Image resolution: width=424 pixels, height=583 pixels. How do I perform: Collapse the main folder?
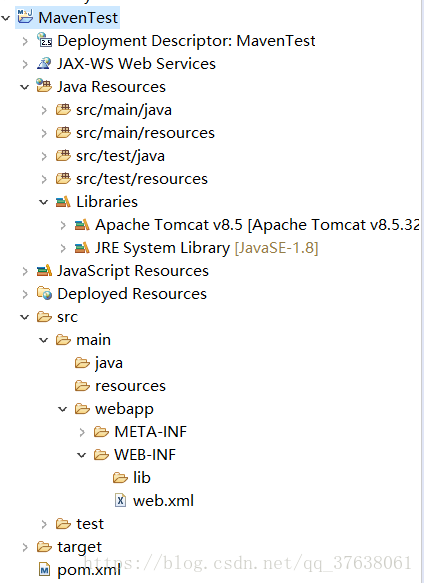pos(44,340)
